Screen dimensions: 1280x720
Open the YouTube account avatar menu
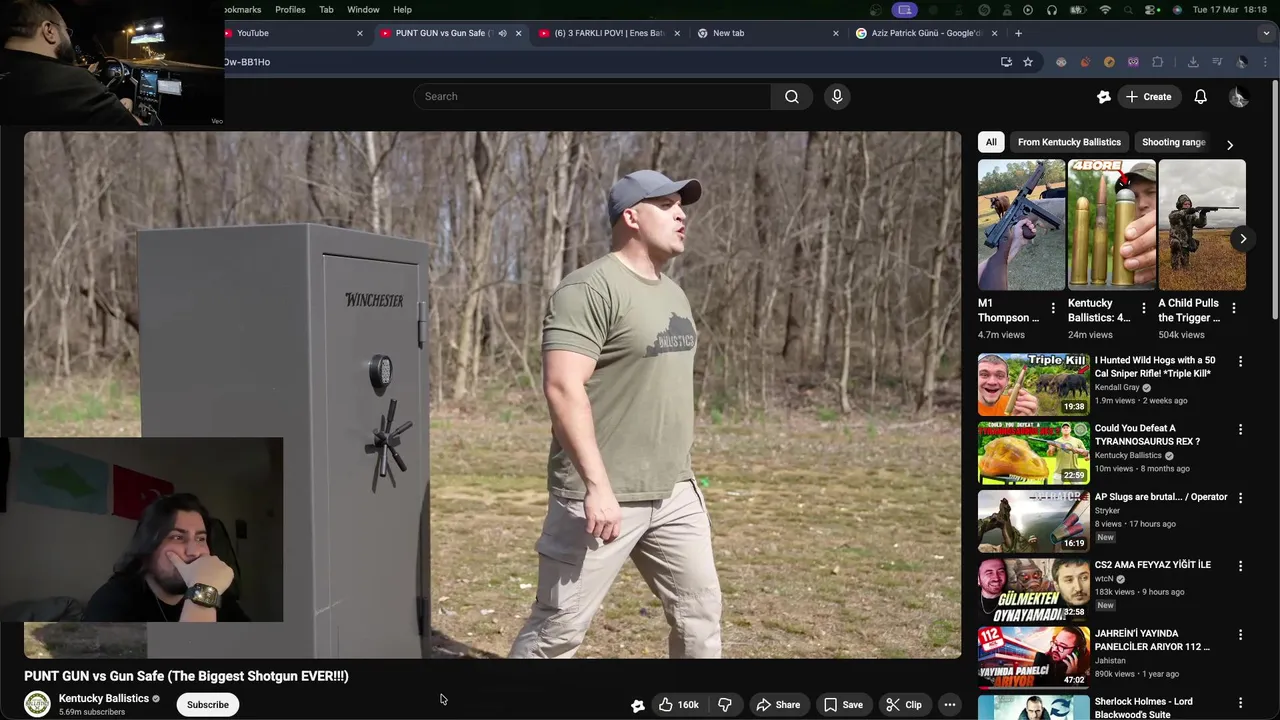pos(1238,97)
